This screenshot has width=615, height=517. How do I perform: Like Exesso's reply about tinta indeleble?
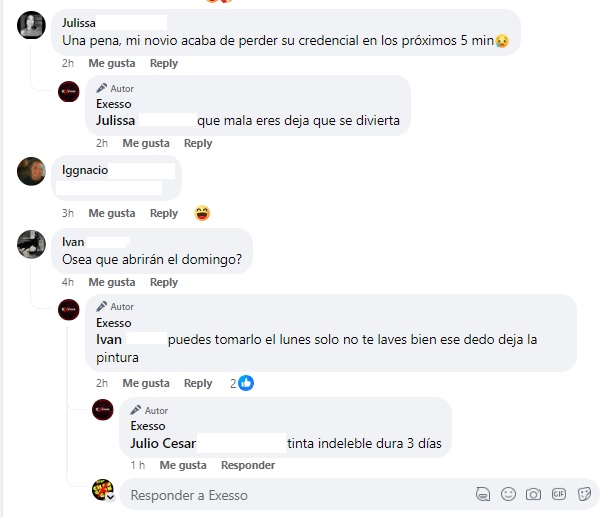pyautogui.click(x=183, y=465)
